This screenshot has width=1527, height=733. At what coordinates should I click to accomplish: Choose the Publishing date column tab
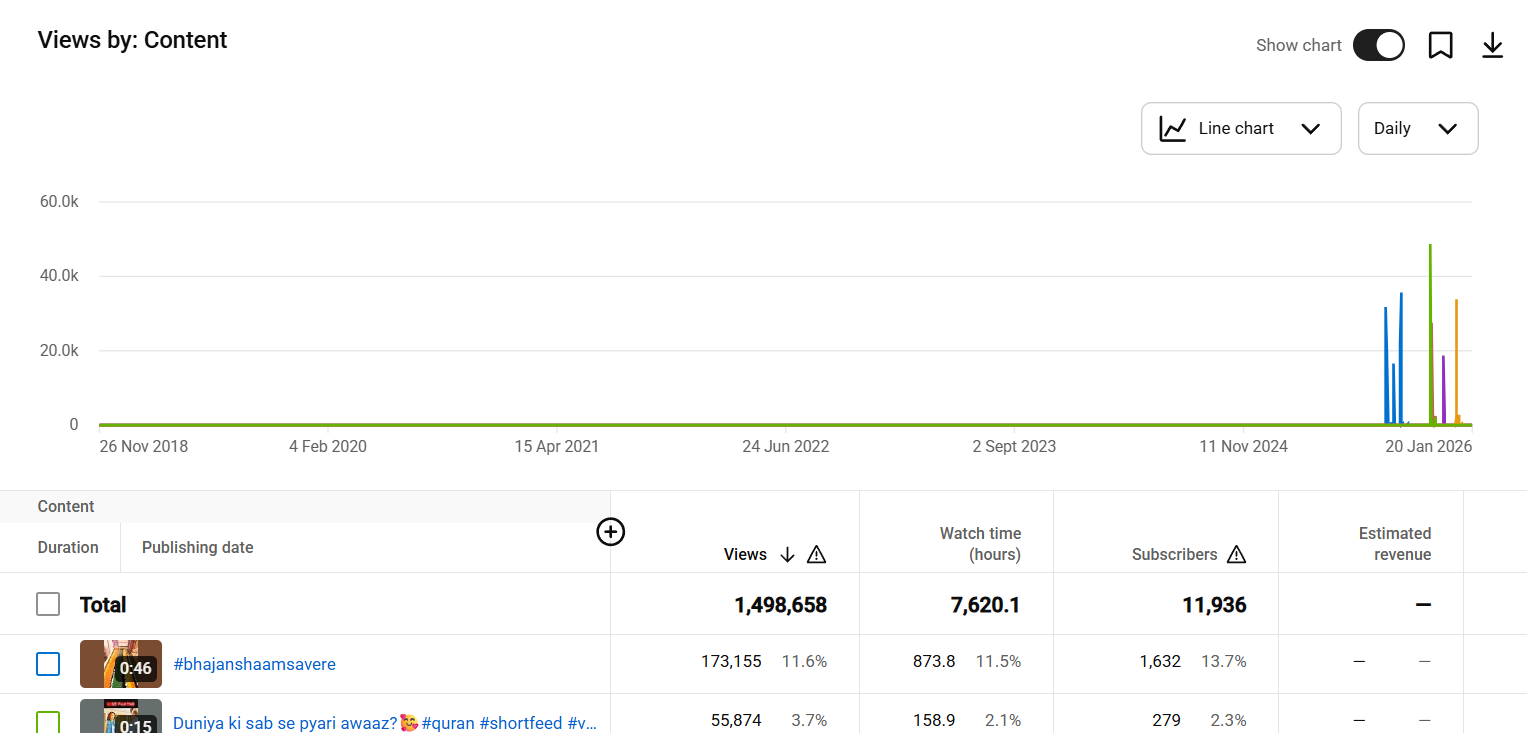[x=197, y=548]
